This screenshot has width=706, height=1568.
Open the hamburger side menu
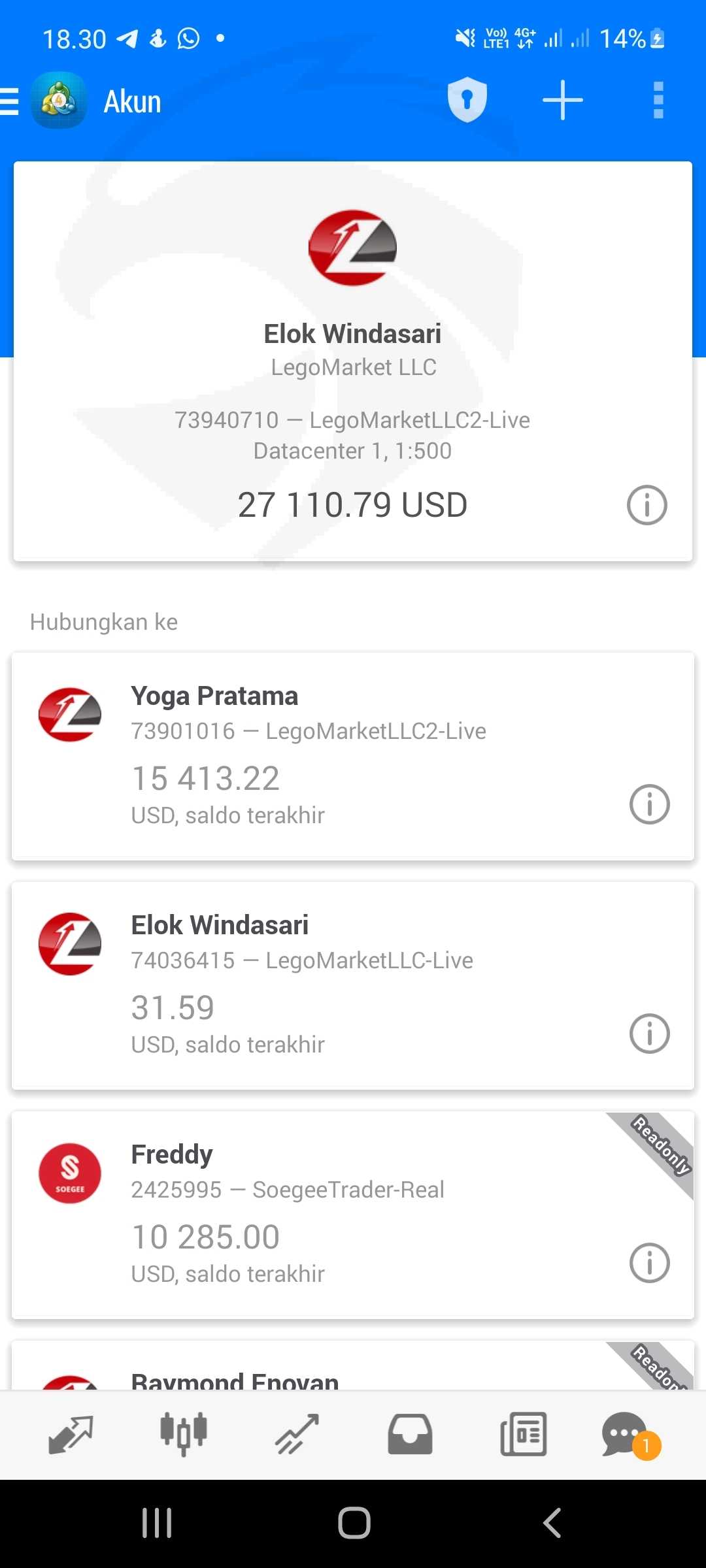10,102
